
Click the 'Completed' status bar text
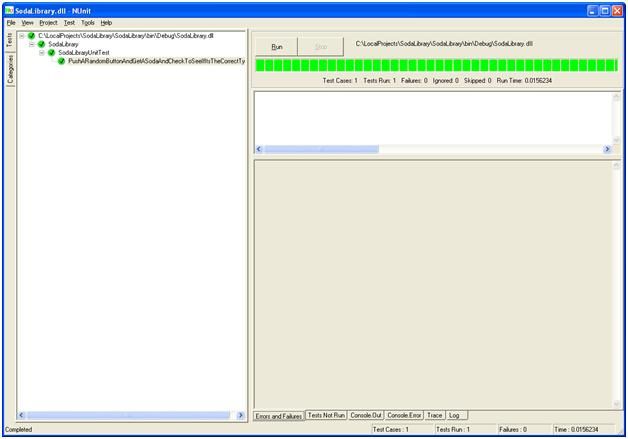tap(18, 429)
